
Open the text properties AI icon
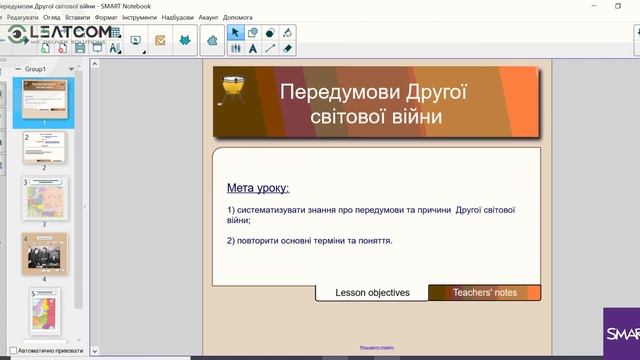click(x=115, y=48)
